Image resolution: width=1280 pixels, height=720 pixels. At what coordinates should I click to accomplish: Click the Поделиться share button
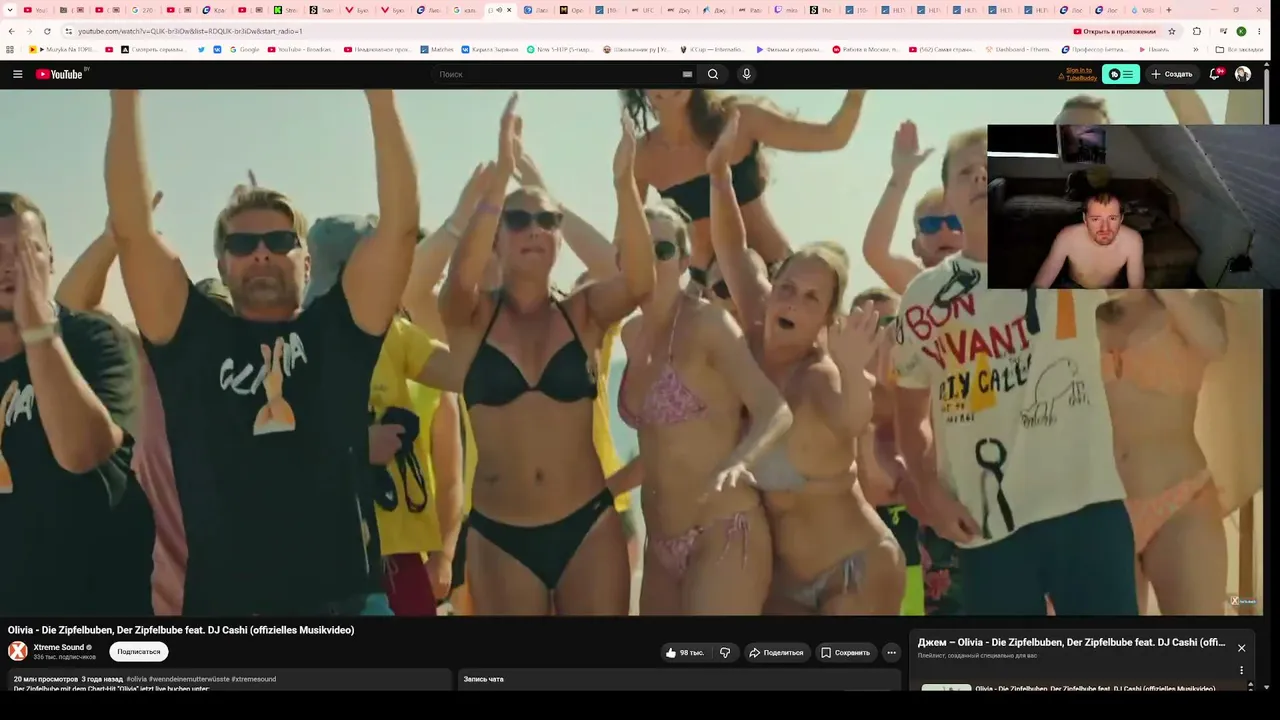point(776,652)
